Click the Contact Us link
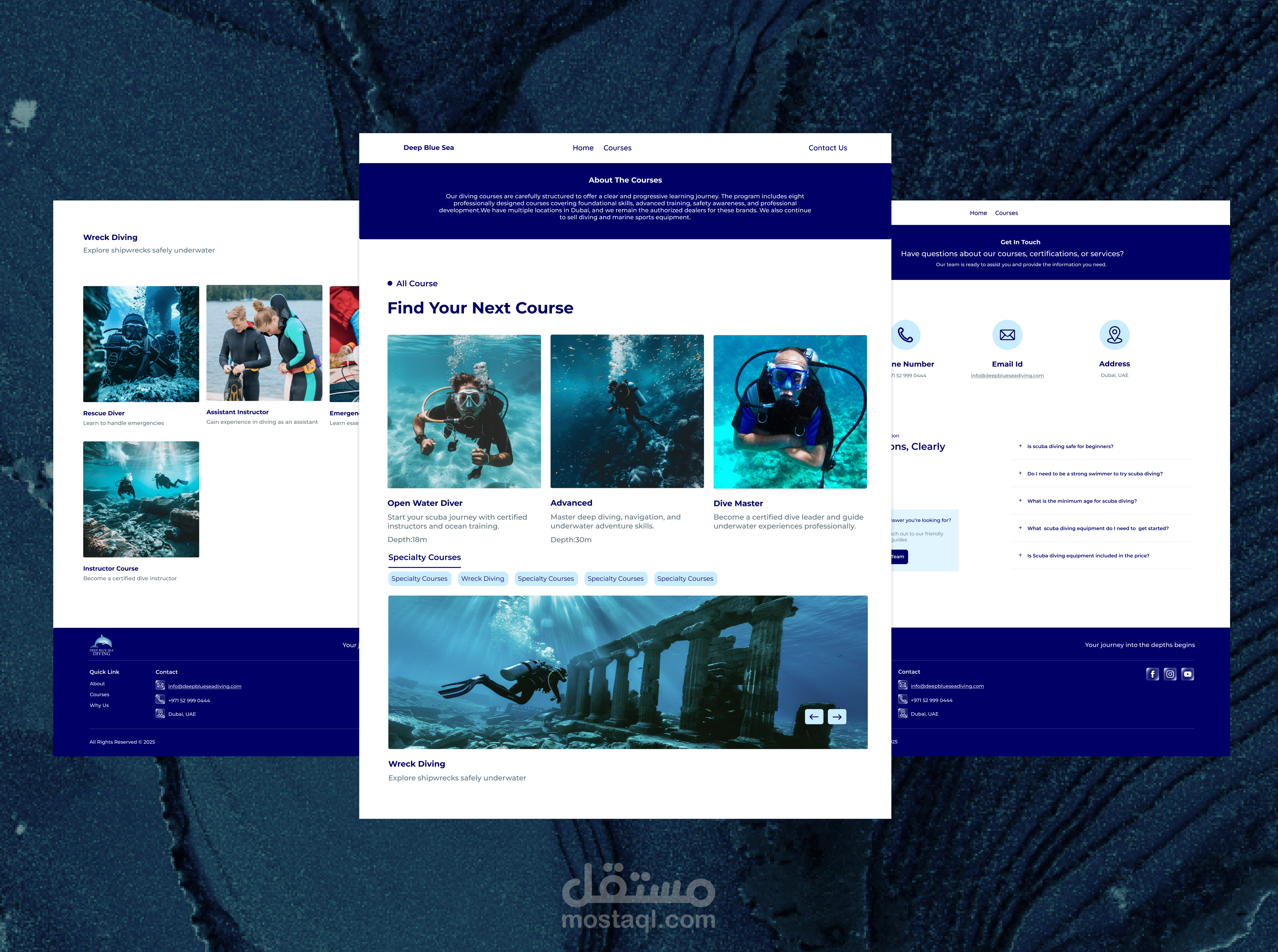 827,148
